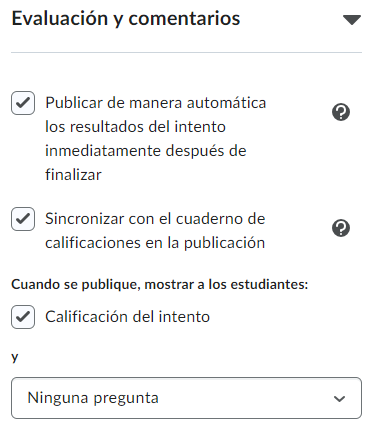The height and width of the screenshot is (438, 374).
Task: Click the 'y' label above the dropdown
Action: (15, 357)
